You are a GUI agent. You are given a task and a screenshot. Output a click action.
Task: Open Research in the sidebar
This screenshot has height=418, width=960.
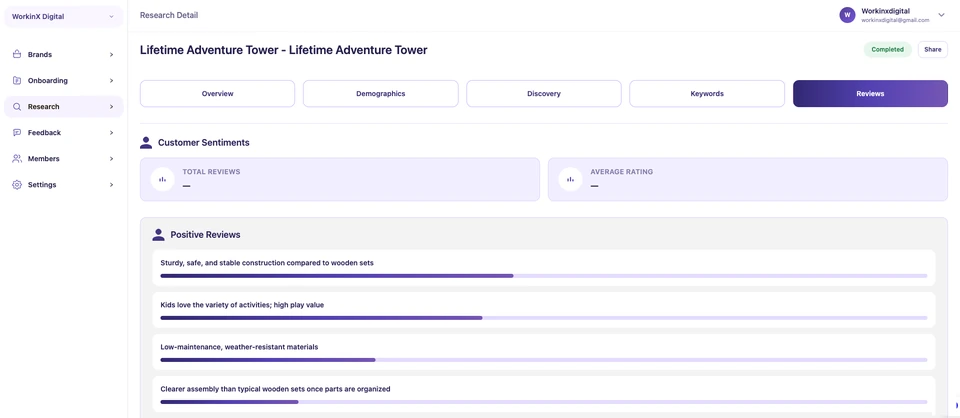coord(64,106)
